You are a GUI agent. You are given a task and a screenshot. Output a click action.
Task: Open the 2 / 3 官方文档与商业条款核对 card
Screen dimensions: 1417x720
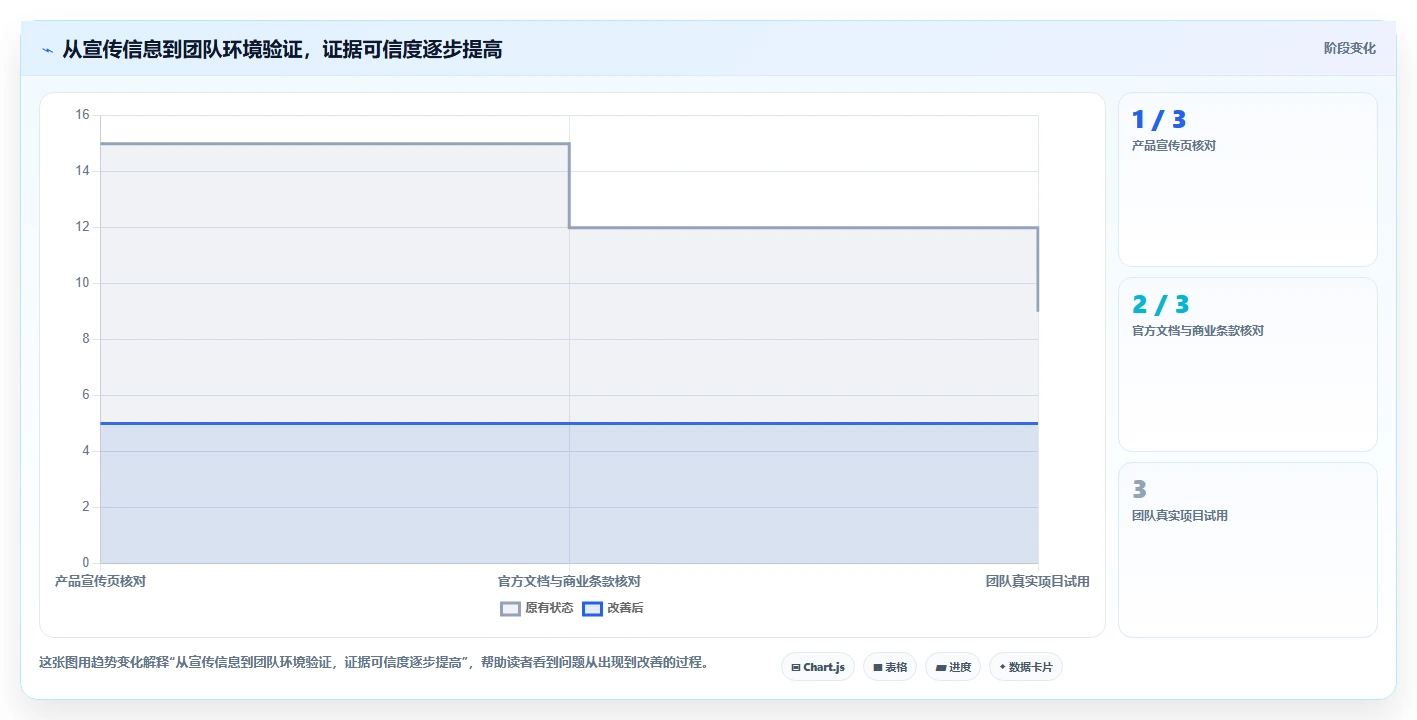pyautogui.click(x=1248, y=365)
